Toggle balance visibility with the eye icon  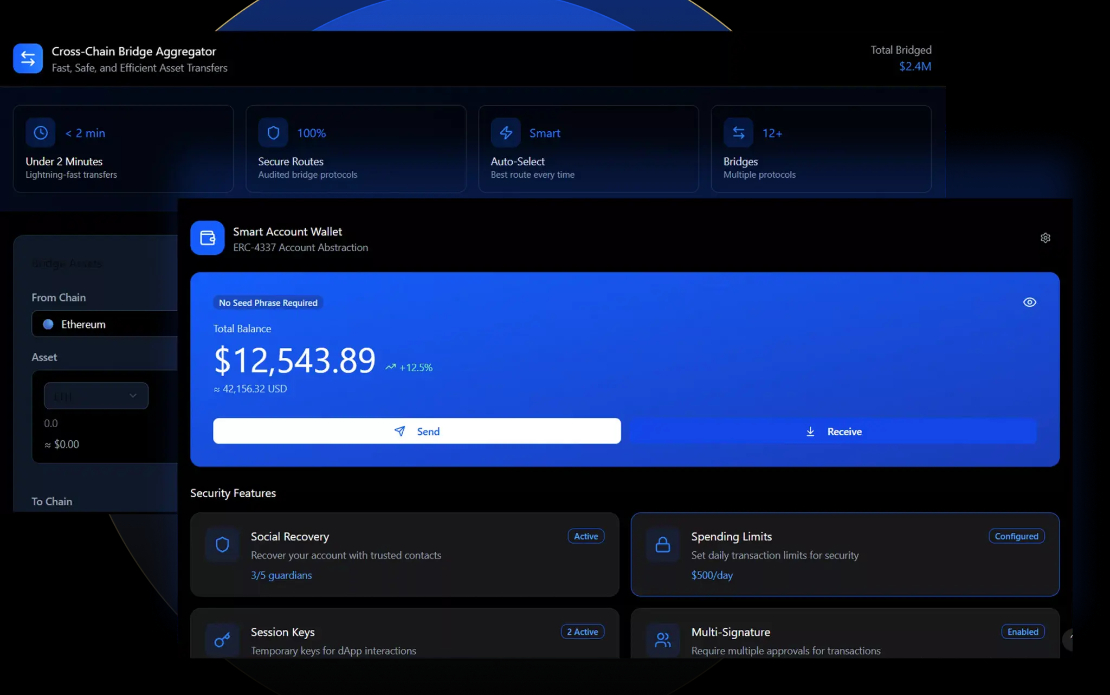click(x=1029, y=302)
